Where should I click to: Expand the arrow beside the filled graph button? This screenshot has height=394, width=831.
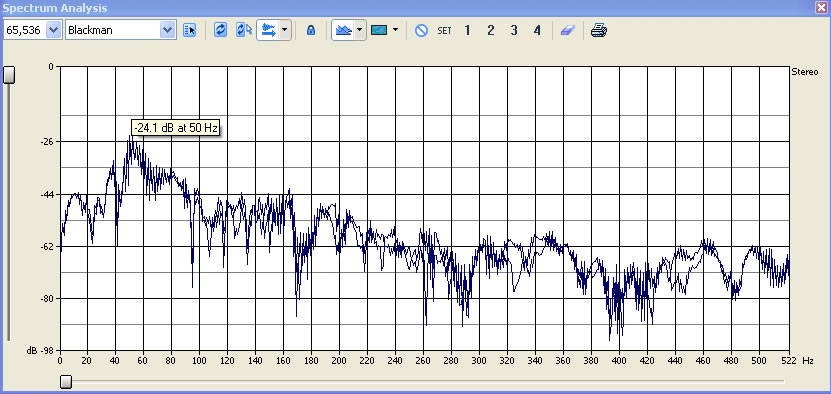coord(360,30)
